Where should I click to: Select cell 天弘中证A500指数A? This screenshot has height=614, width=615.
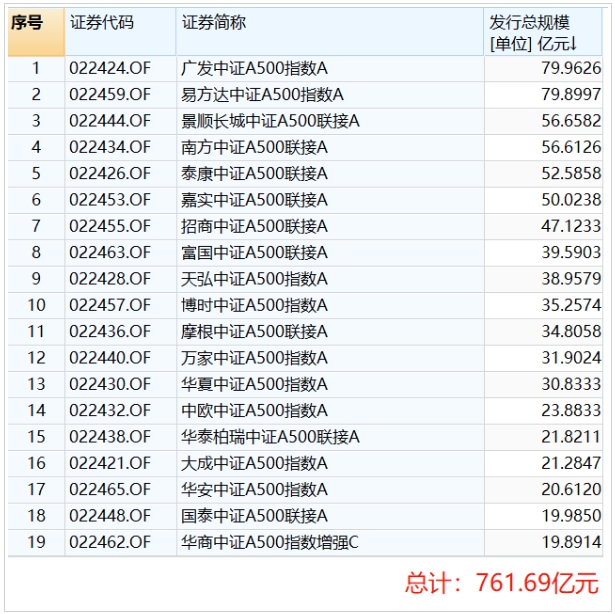[330, 279]
